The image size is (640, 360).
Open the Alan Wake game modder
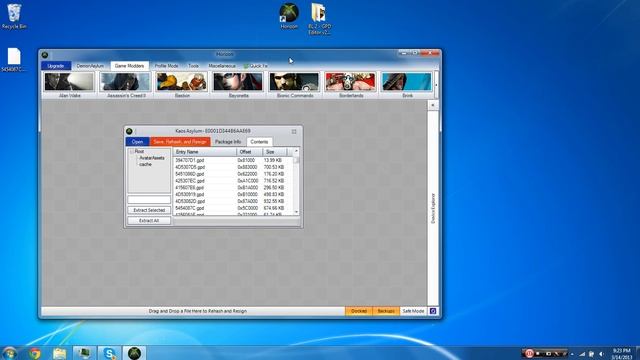69,85
